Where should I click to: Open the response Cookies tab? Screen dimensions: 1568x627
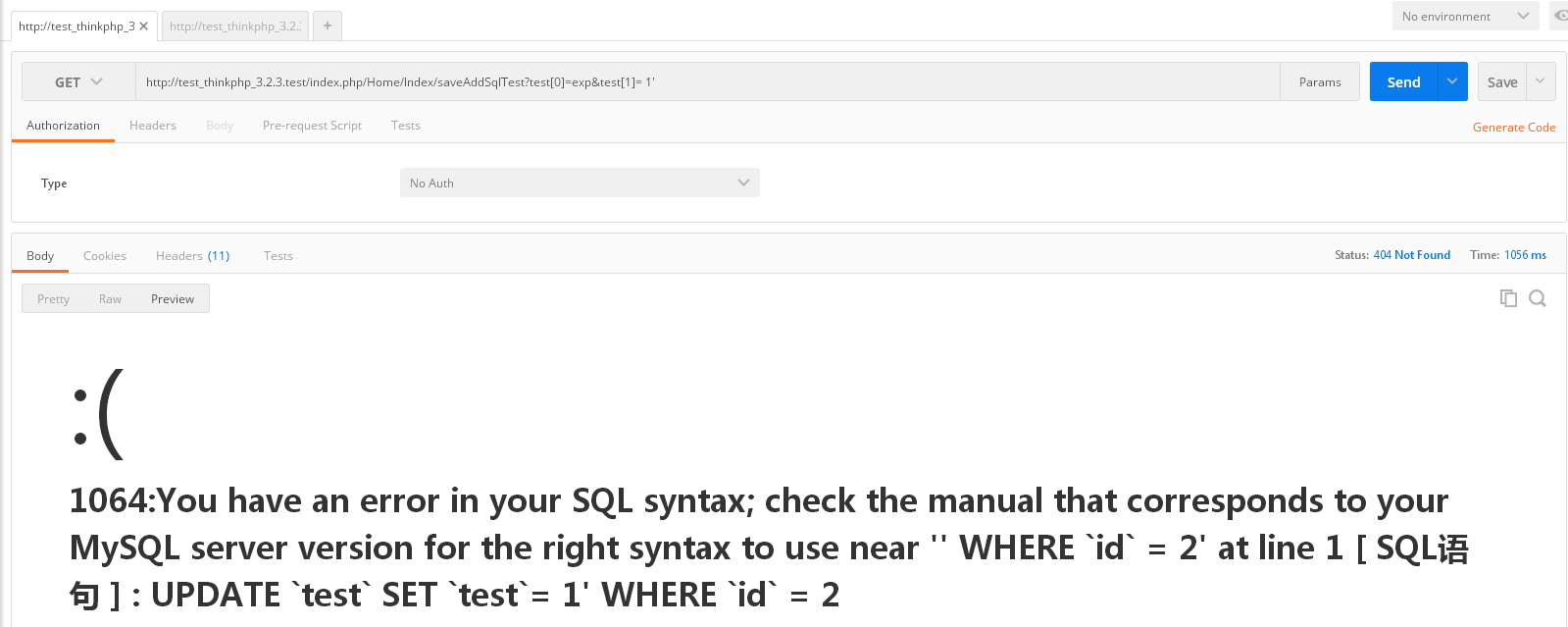point(105,256)
